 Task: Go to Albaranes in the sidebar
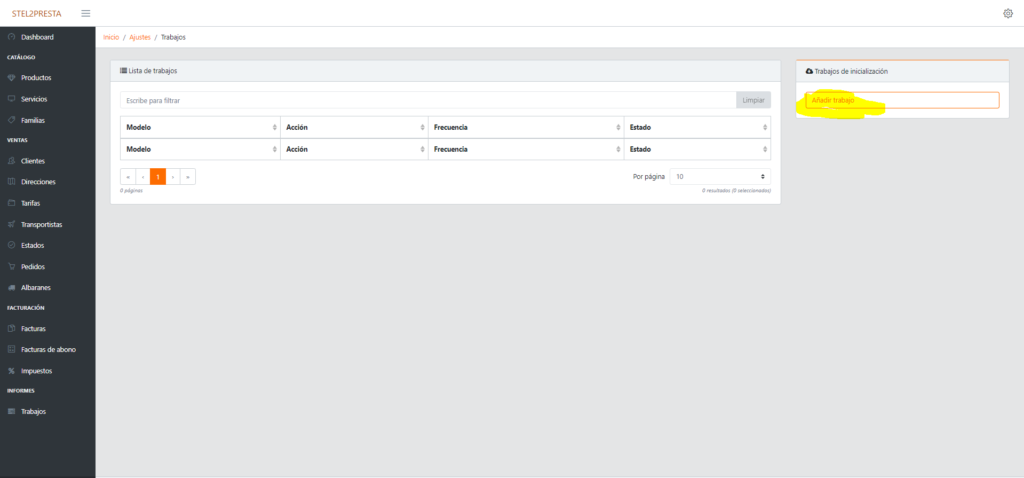pos(35,288)
